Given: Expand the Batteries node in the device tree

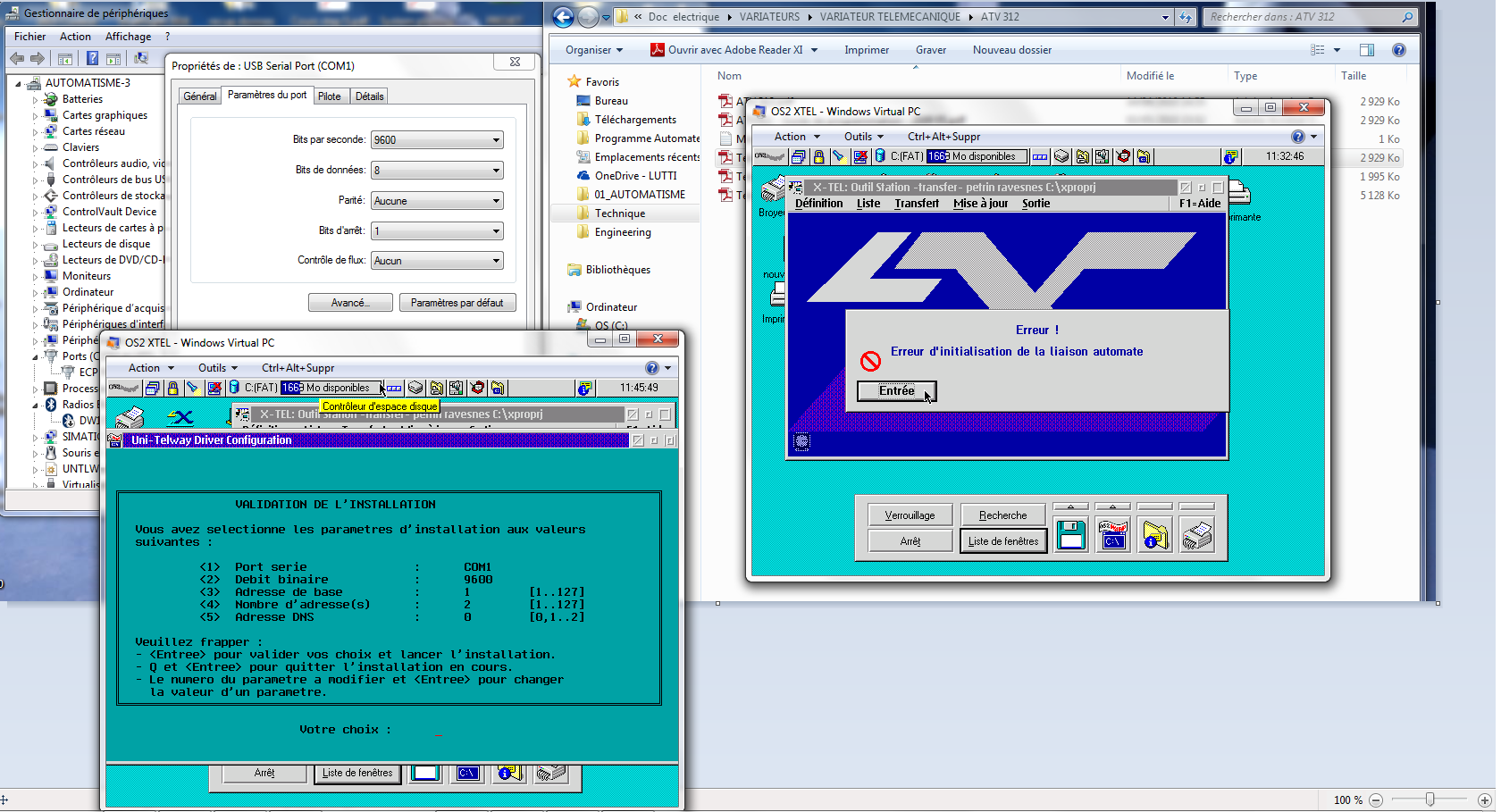Looking at the screenshot, I should [x=37, y=99].
